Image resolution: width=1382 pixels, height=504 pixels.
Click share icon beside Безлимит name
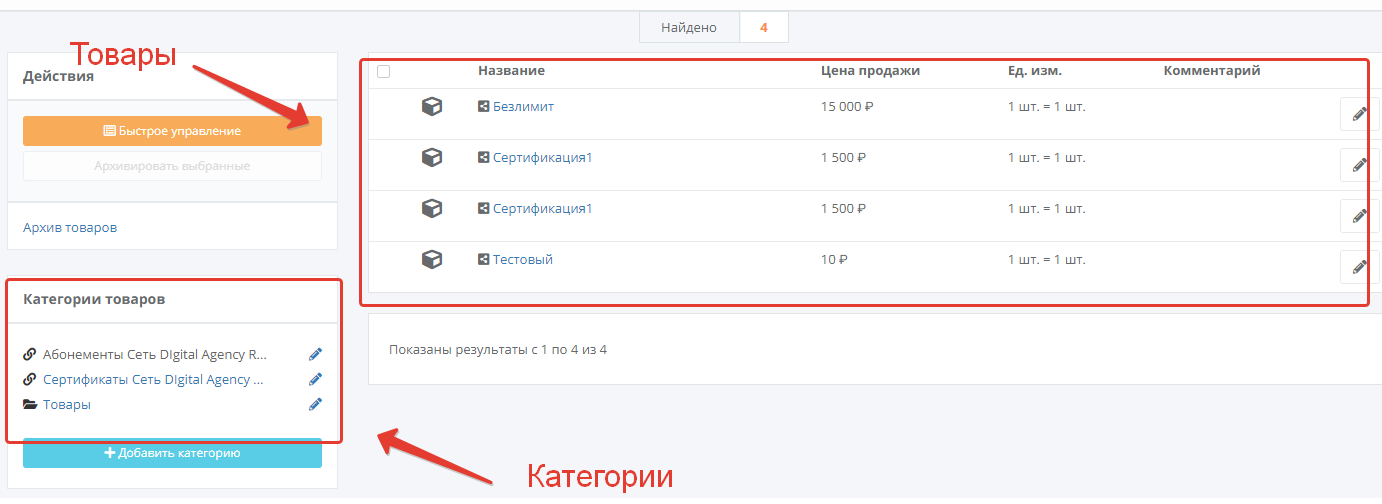click(x=484, y=106)
